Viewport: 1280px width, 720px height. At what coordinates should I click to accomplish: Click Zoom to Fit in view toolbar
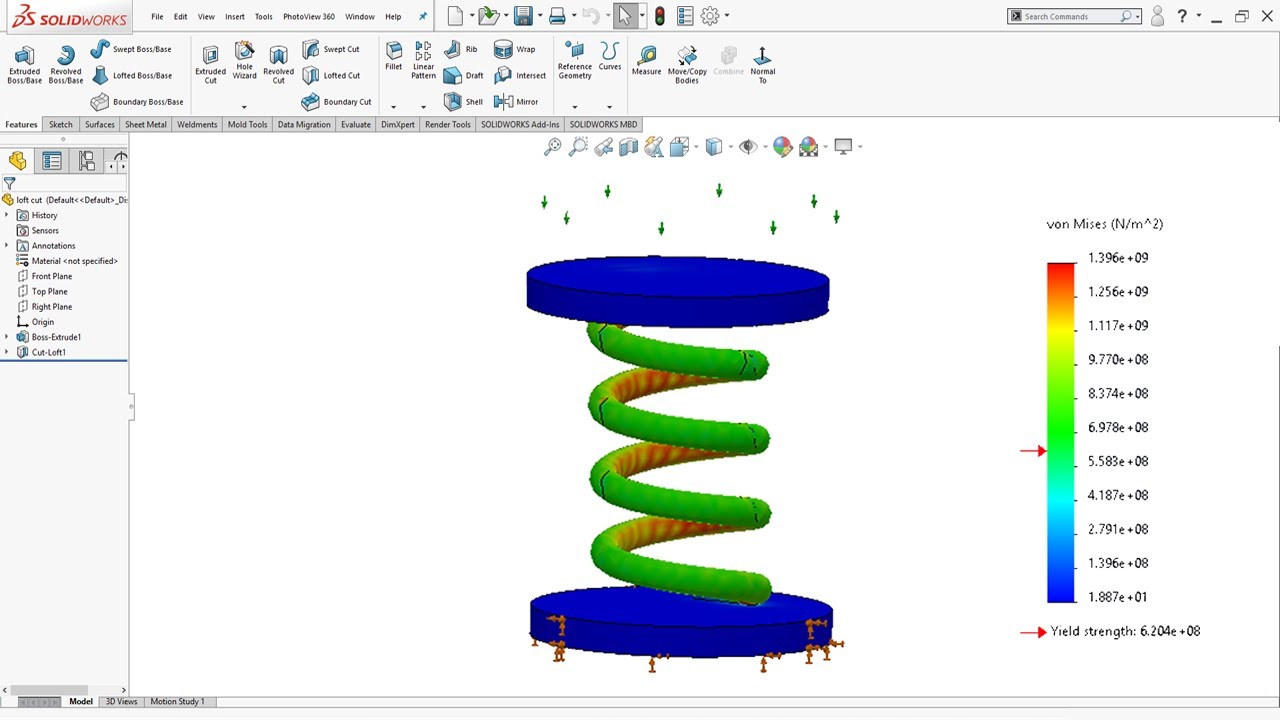tap(552, 147)
